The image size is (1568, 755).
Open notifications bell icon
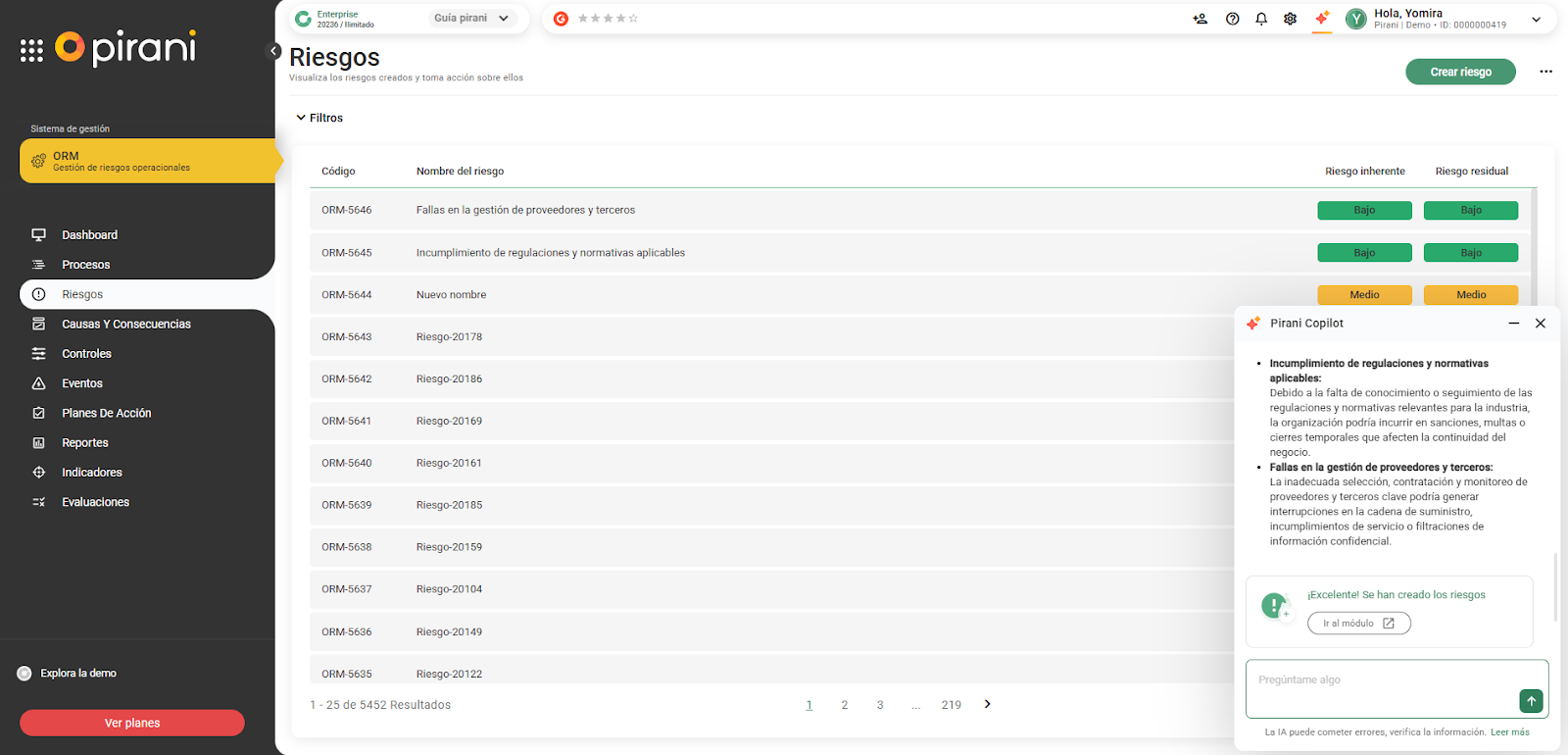pyautogui.click(x=1261, y=19)
